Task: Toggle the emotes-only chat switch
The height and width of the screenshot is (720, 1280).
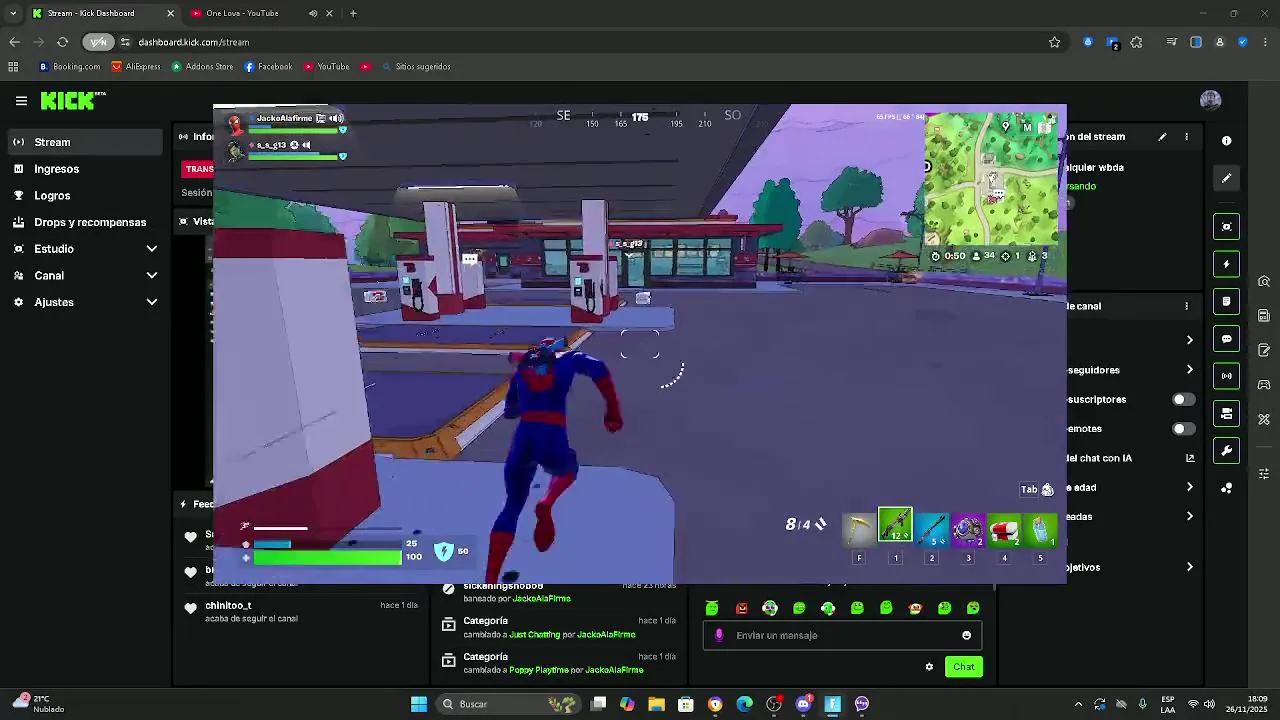Action: [x=1183, y=429]
